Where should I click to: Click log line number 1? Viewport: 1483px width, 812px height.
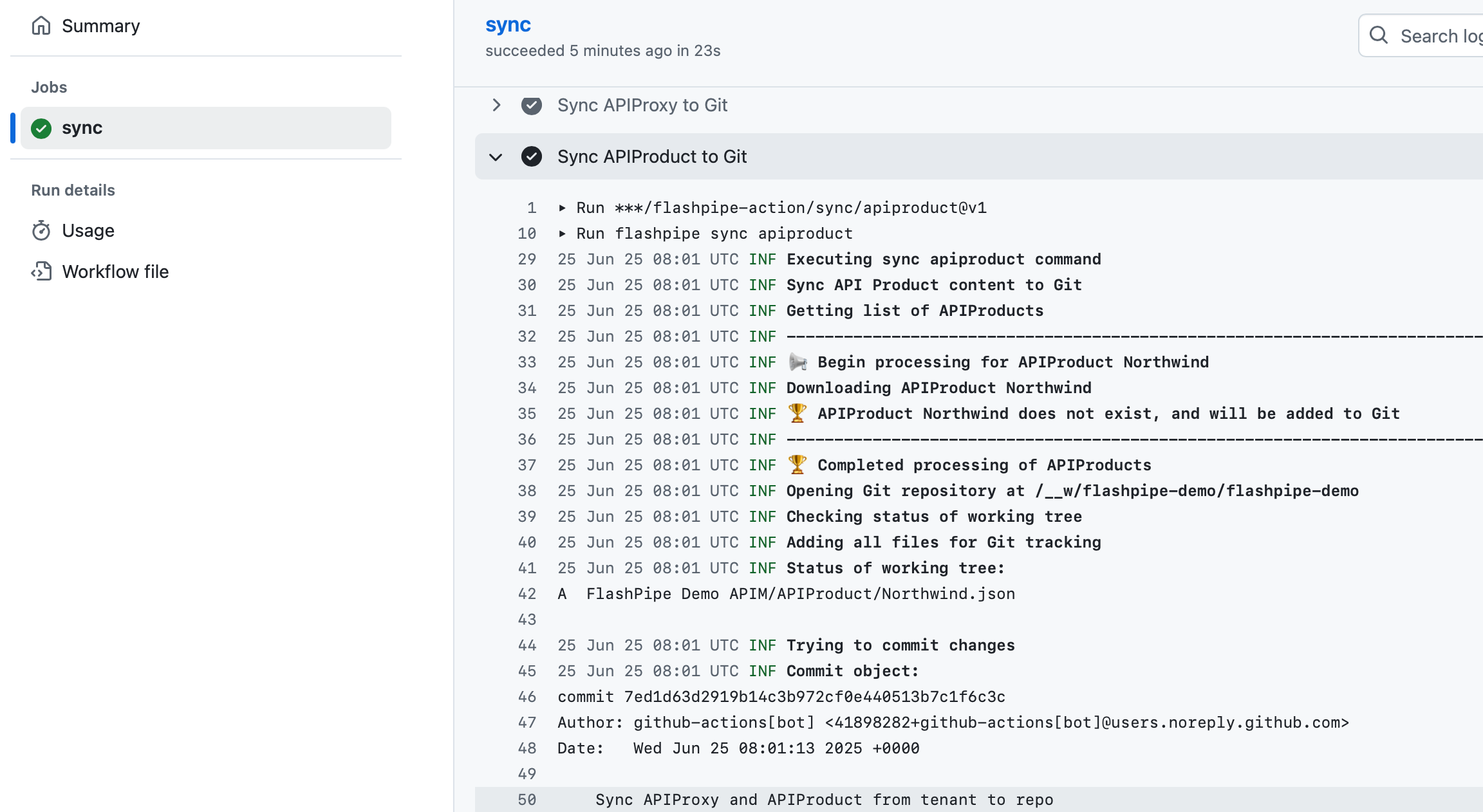pos(532,208)
